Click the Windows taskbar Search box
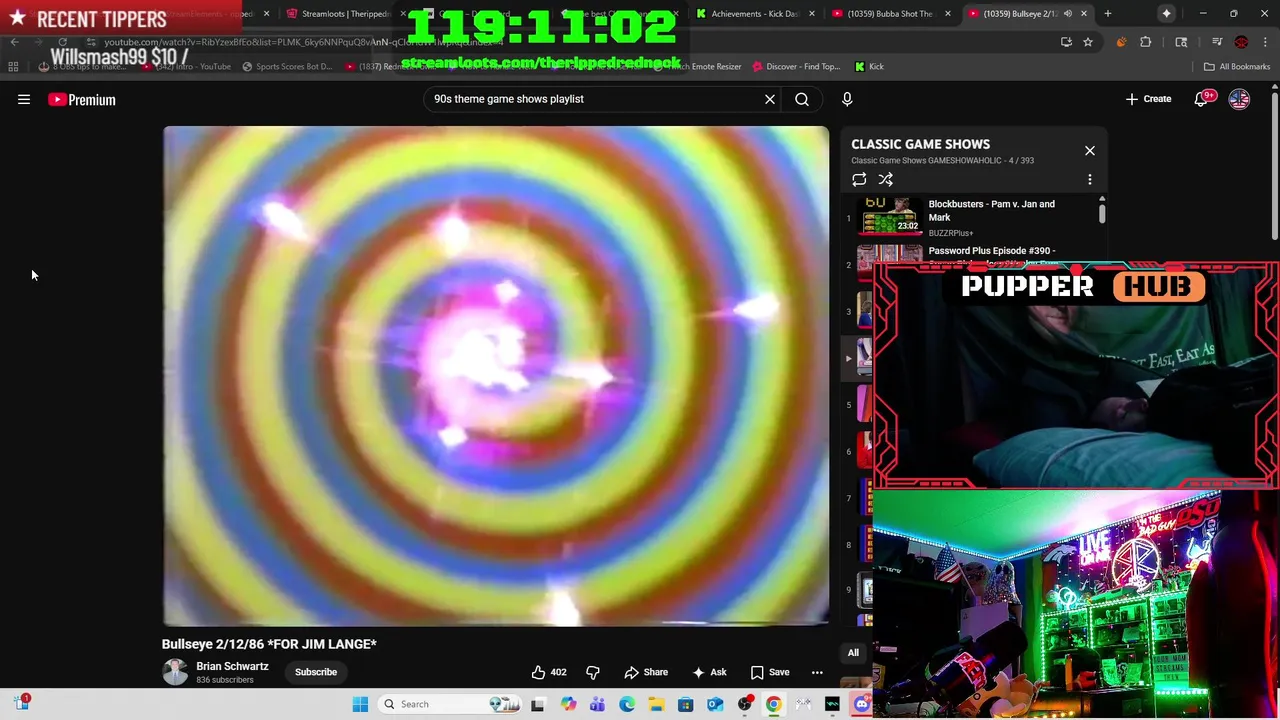 pyautogui.click(x=455, y=704)
